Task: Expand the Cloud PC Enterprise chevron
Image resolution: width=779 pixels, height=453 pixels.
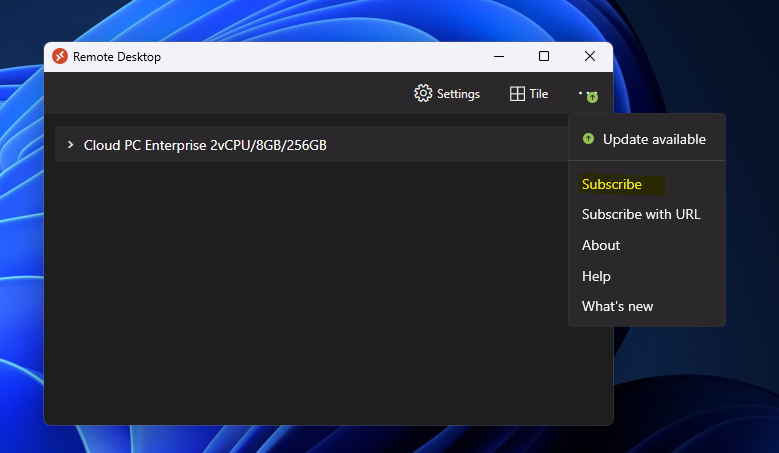Action: coord(71,145)
